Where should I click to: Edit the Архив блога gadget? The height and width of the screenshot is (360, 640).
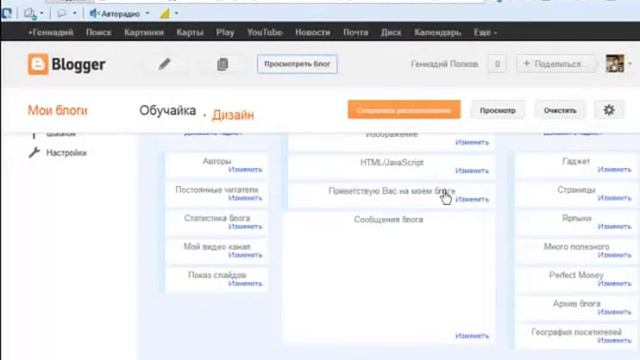[x=614, y=312]
